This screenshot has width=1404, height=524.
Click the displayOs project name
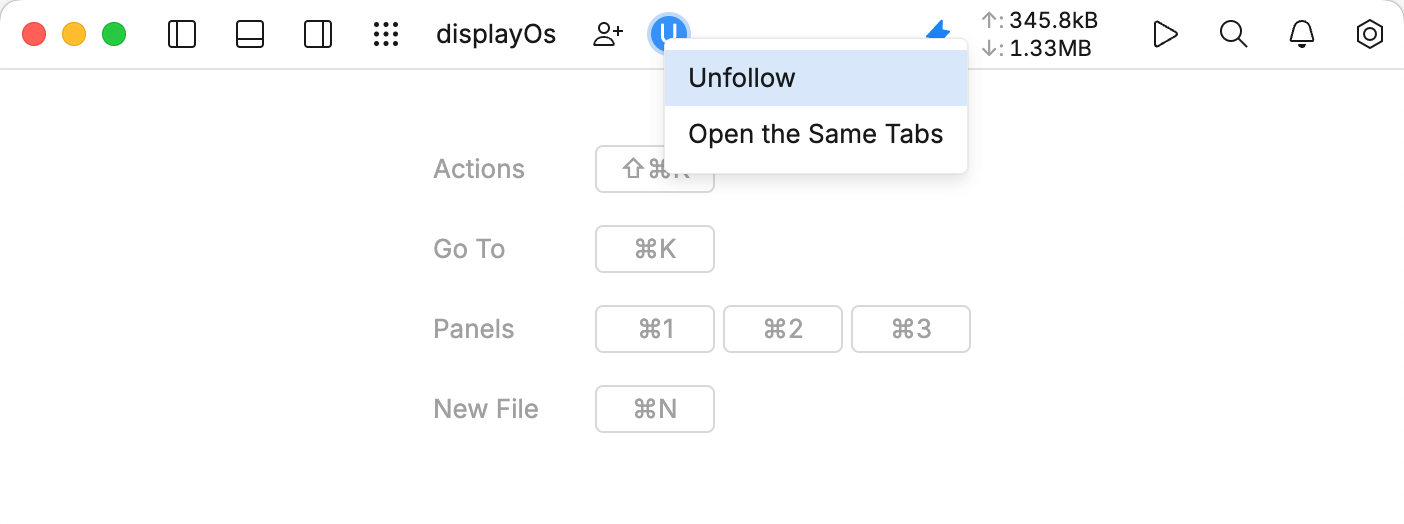point(496,35)
